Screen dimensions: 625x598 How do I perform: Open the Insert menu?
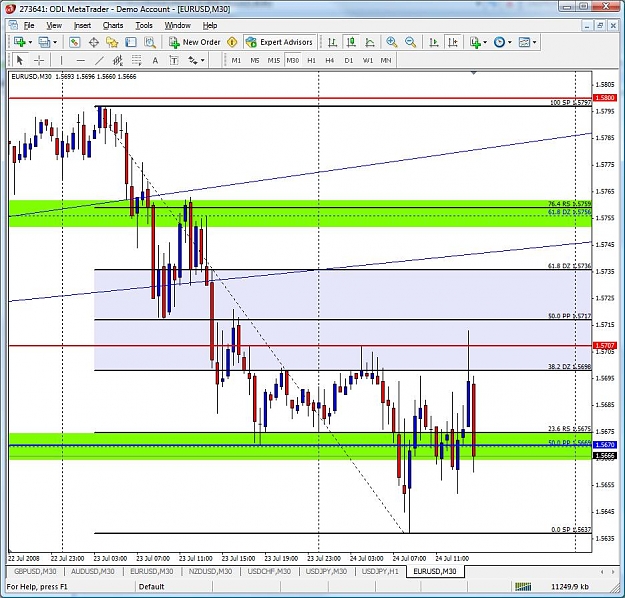(x=82, y=26)
